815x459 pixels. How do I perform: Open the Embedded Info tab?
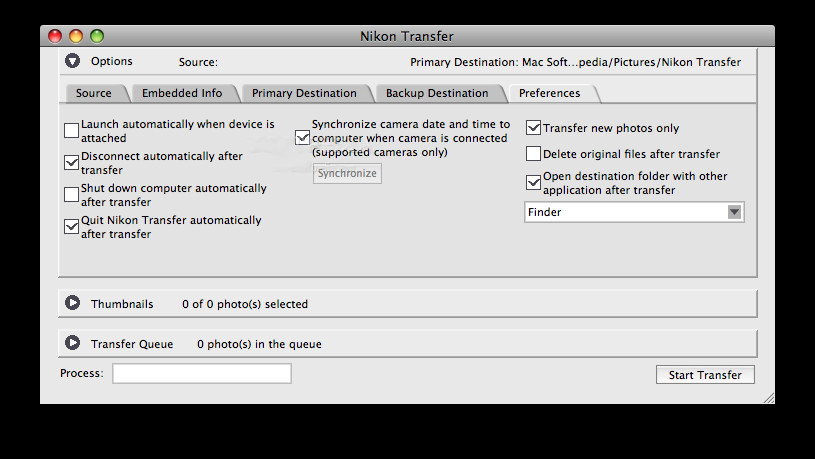pyautogui.click(x=182, y=93)
